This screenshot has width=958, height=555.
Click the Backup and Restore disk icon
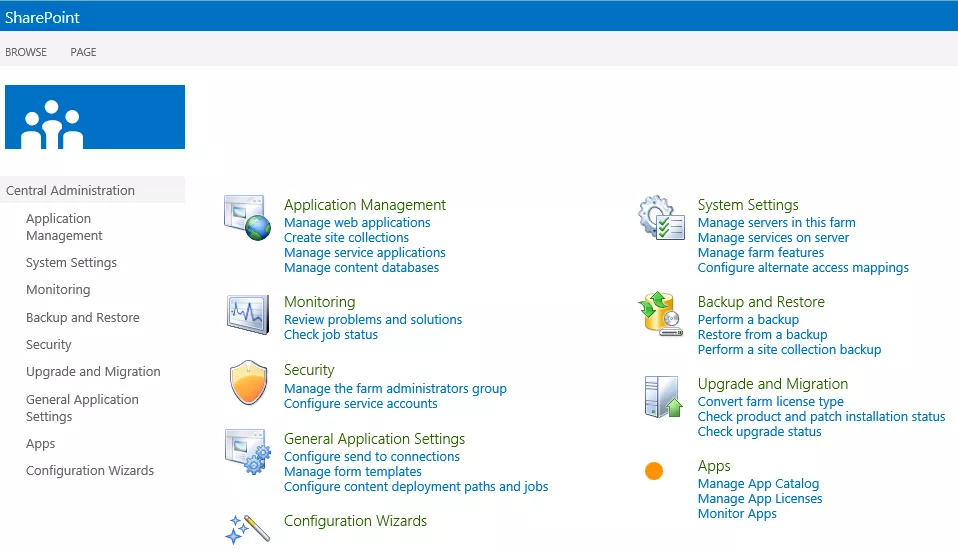(660, 314)
